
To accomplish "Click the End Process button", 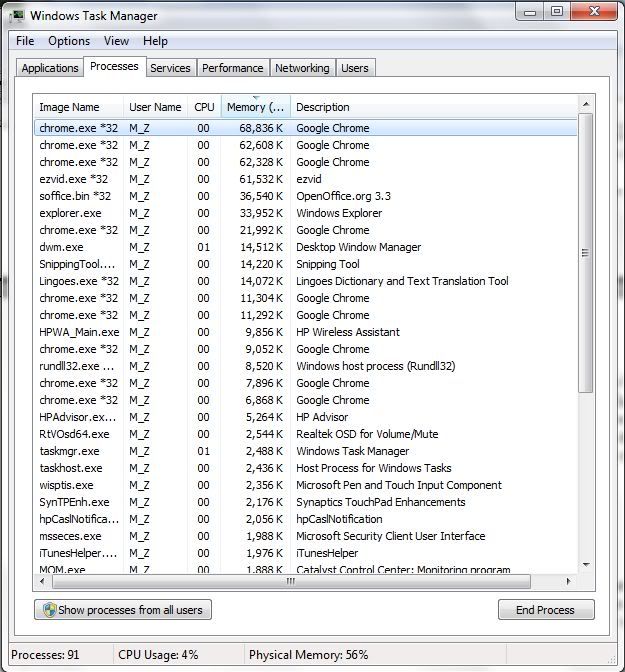I will tap(546, 609).
